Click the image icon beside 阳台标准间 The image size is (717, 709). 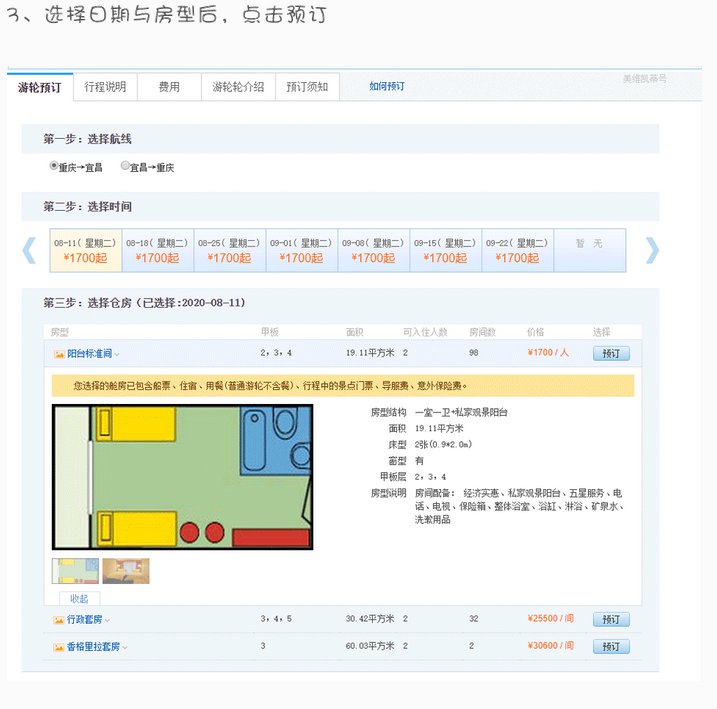[x=59, y=353]
